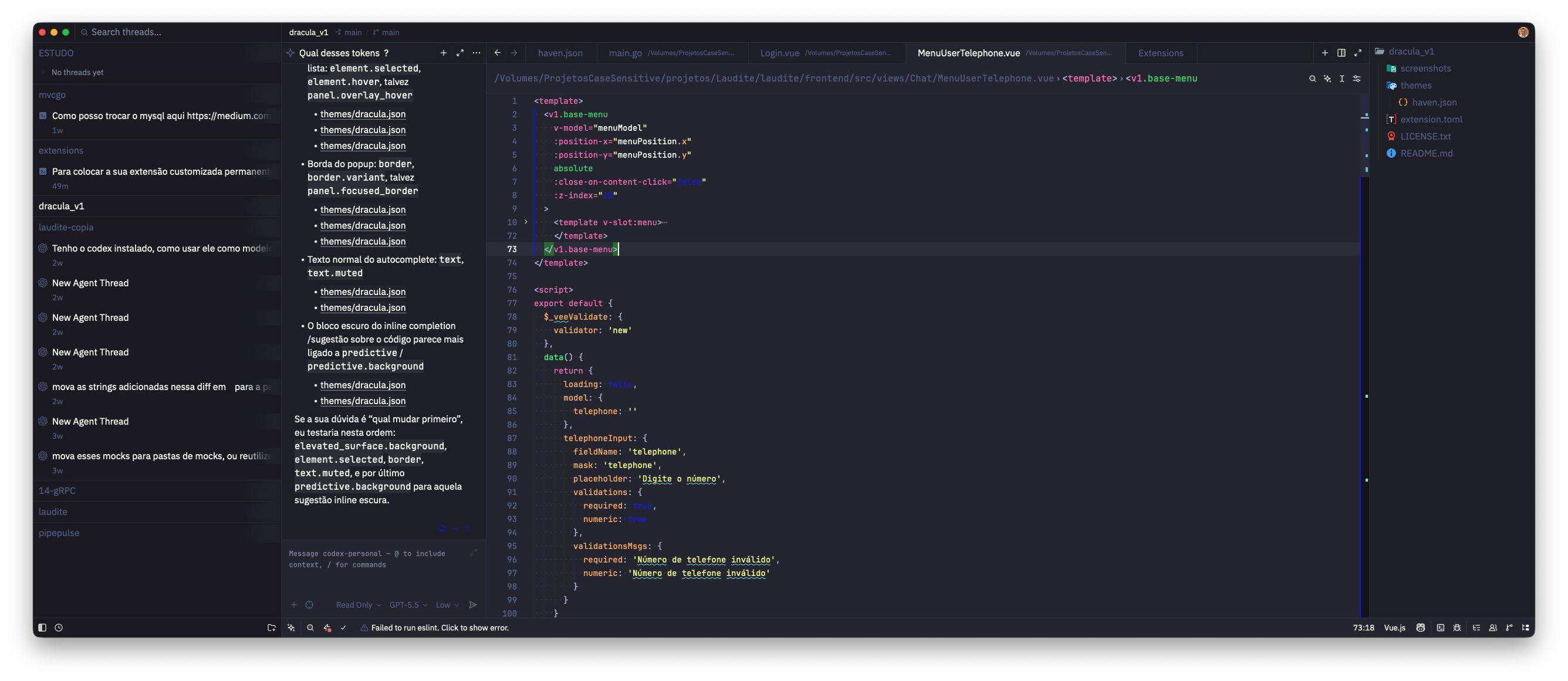The image size is (1568, 681).
Task: Open the git branch panel icon in status bar
Action: [x=1509, y=628]
